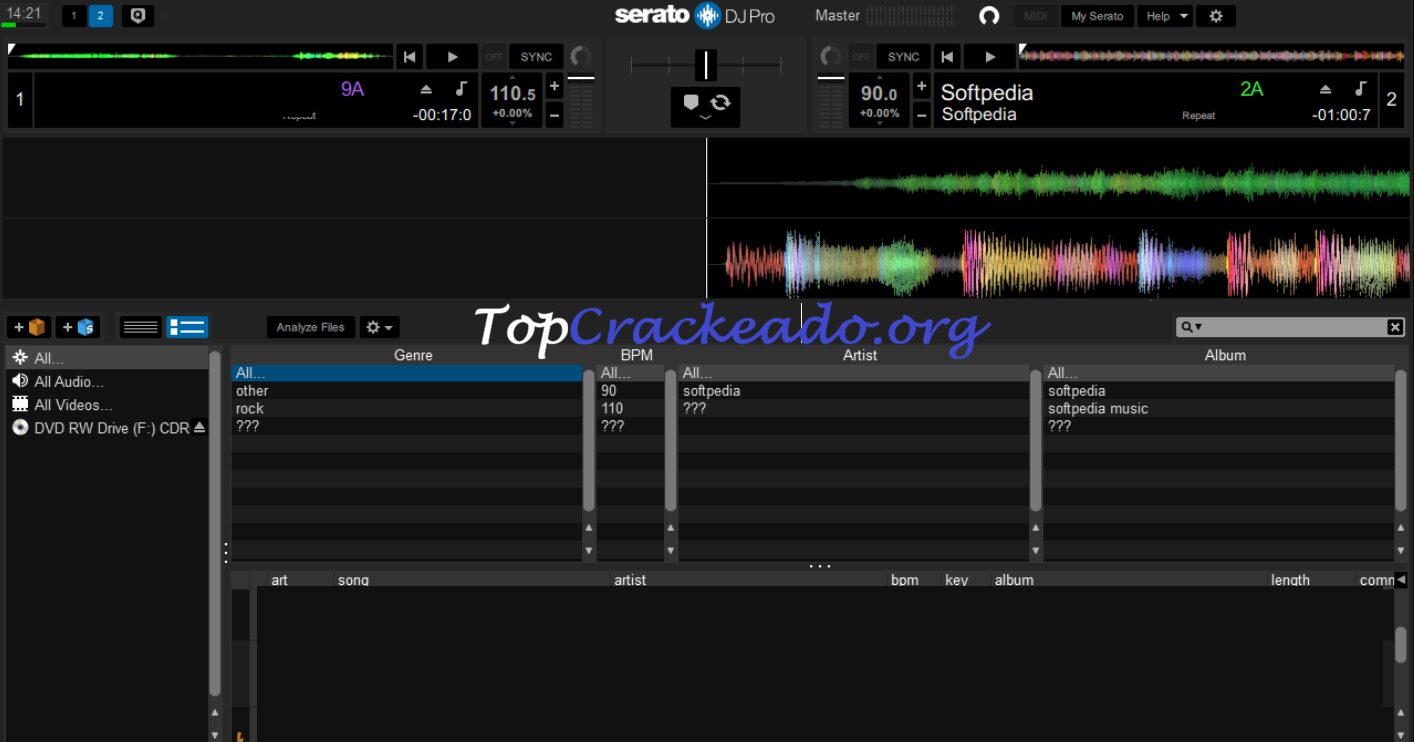Screen dimensions: 1414x742
Task: Open the search filter dropdown
Action: (x=1195, y=326)
